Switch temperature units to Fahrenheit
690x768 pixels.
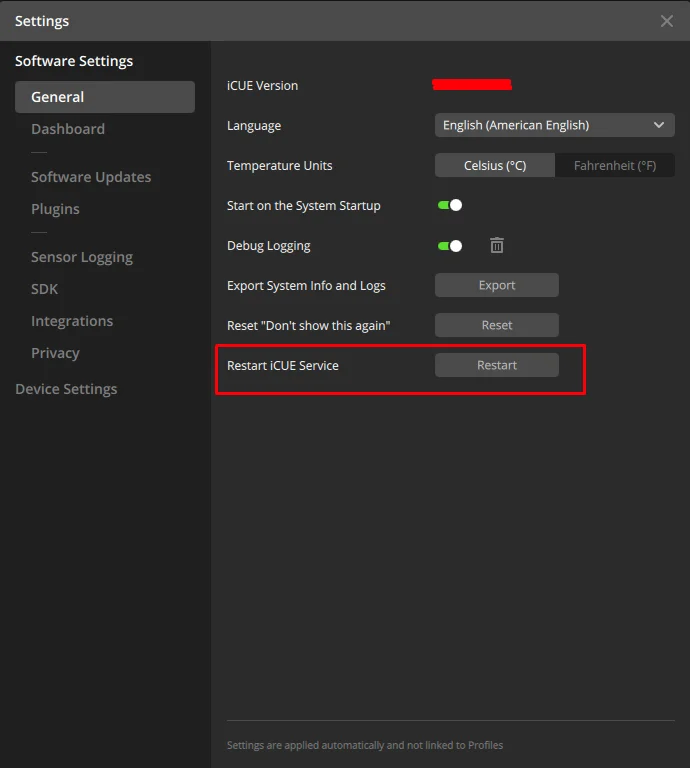pyautogui.click(x=614, y=165)
